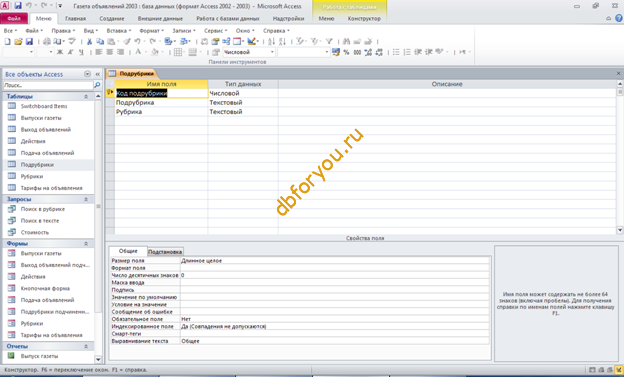Toggle underline Ч formatting button

click(81, 52)
